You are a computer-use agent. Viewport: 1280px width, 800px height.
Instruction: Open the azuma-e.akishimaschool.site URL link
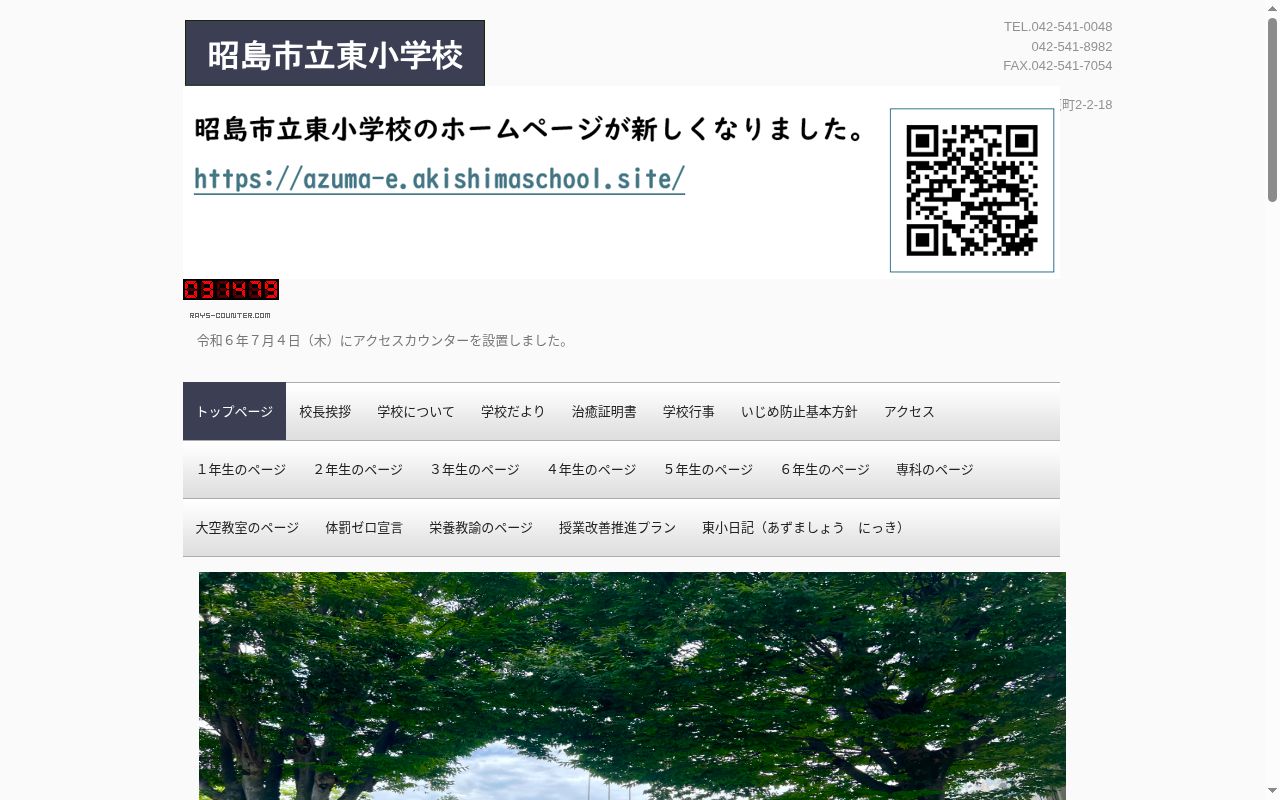click(x=439, y=179)
